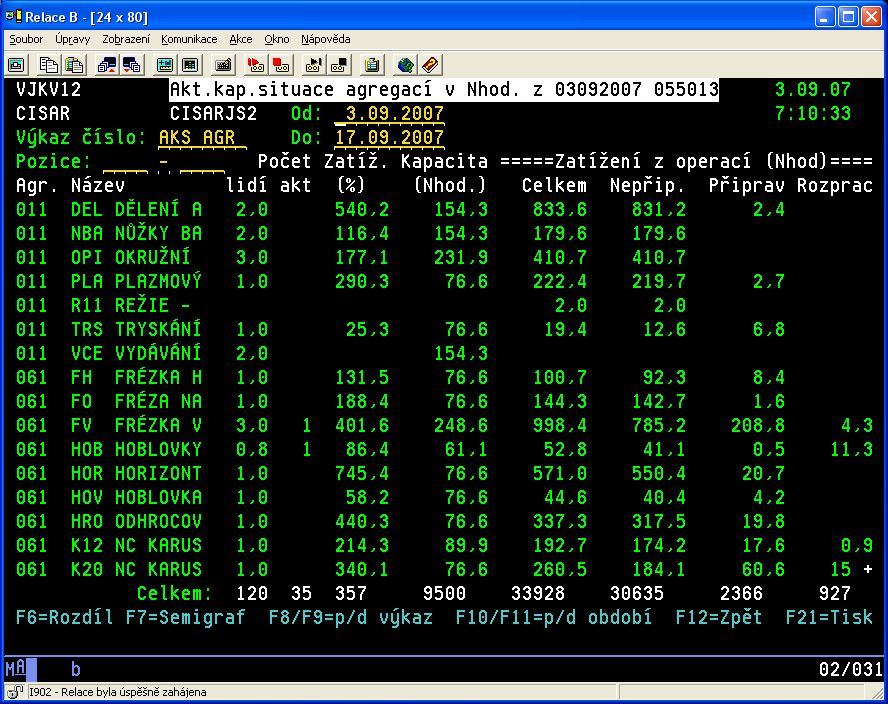Click the row 011 VCE VYDÁVÁNÍ

click(444, 353)
